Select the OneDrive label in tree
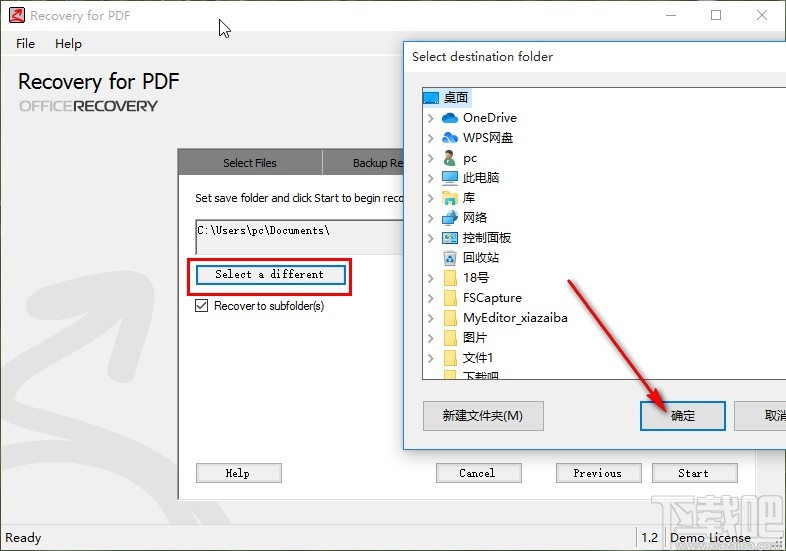The image size is (786, 551). tap(490, 118)
